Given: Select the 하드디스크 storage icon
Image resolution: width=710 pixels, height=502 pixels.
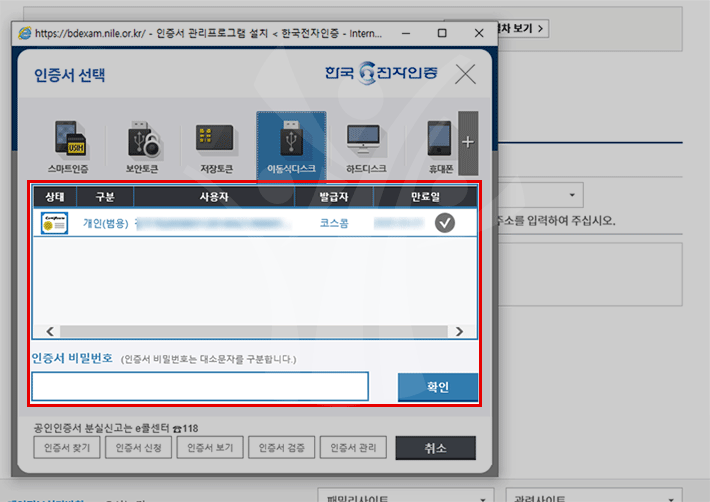Looking at the screenshot, I should [x=364, y=145].
